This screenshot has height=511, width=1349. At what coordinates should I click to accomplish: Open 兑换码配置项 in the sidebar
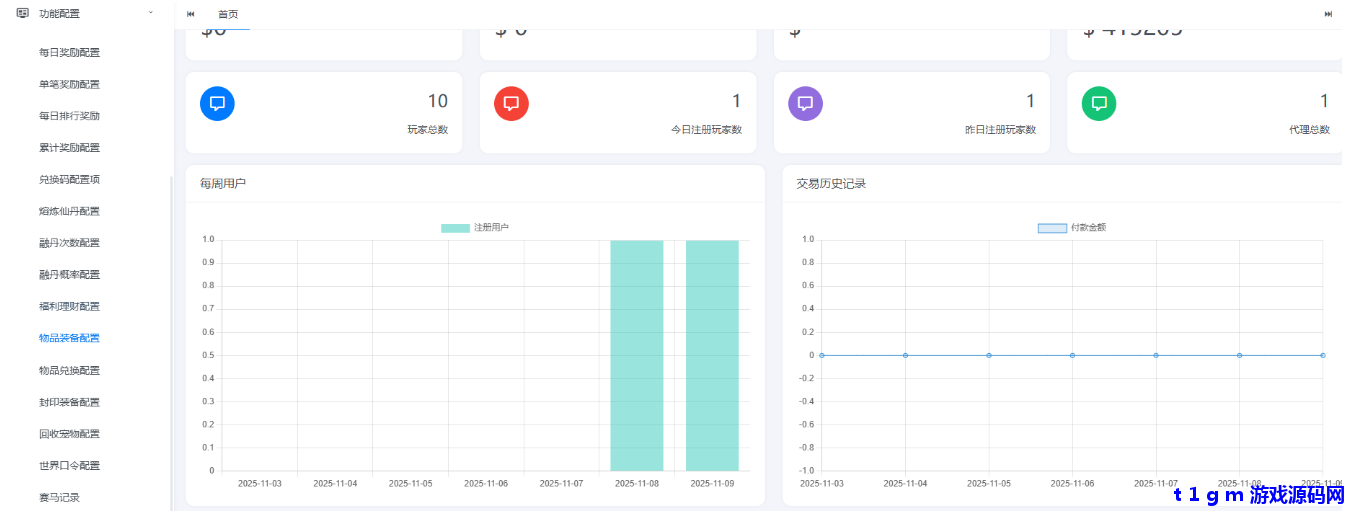pos(69,179)
